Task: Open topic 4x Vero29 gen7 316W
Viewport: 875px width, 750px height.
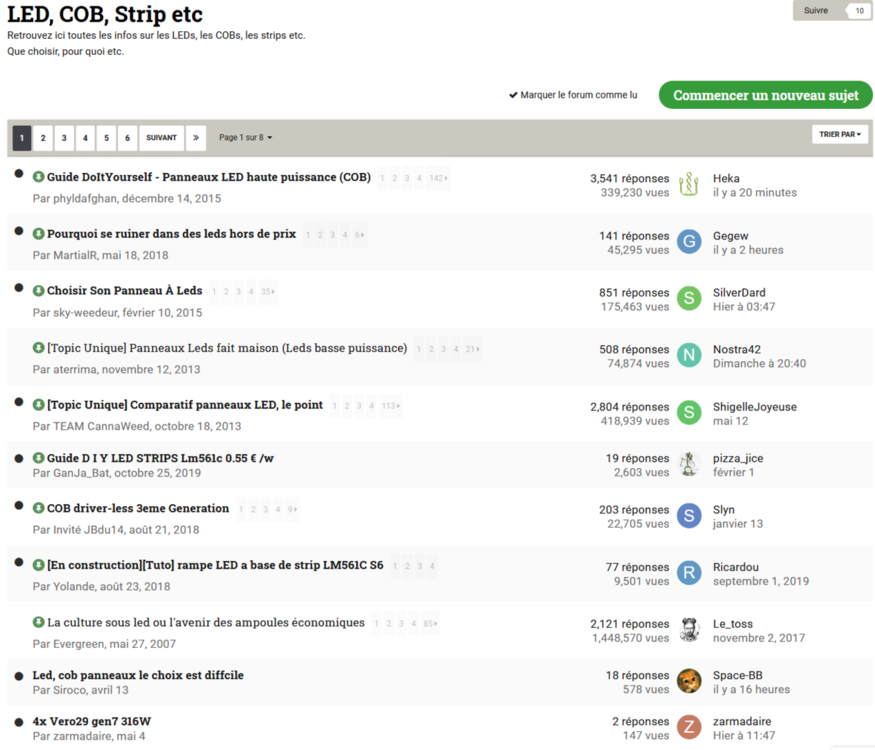Action: pos(92,721)
